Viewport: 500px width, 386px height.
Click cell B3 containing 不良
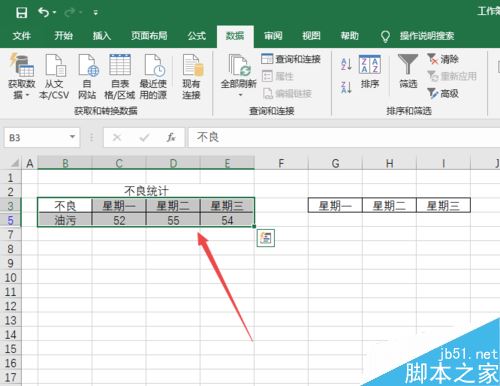(65, 205)
